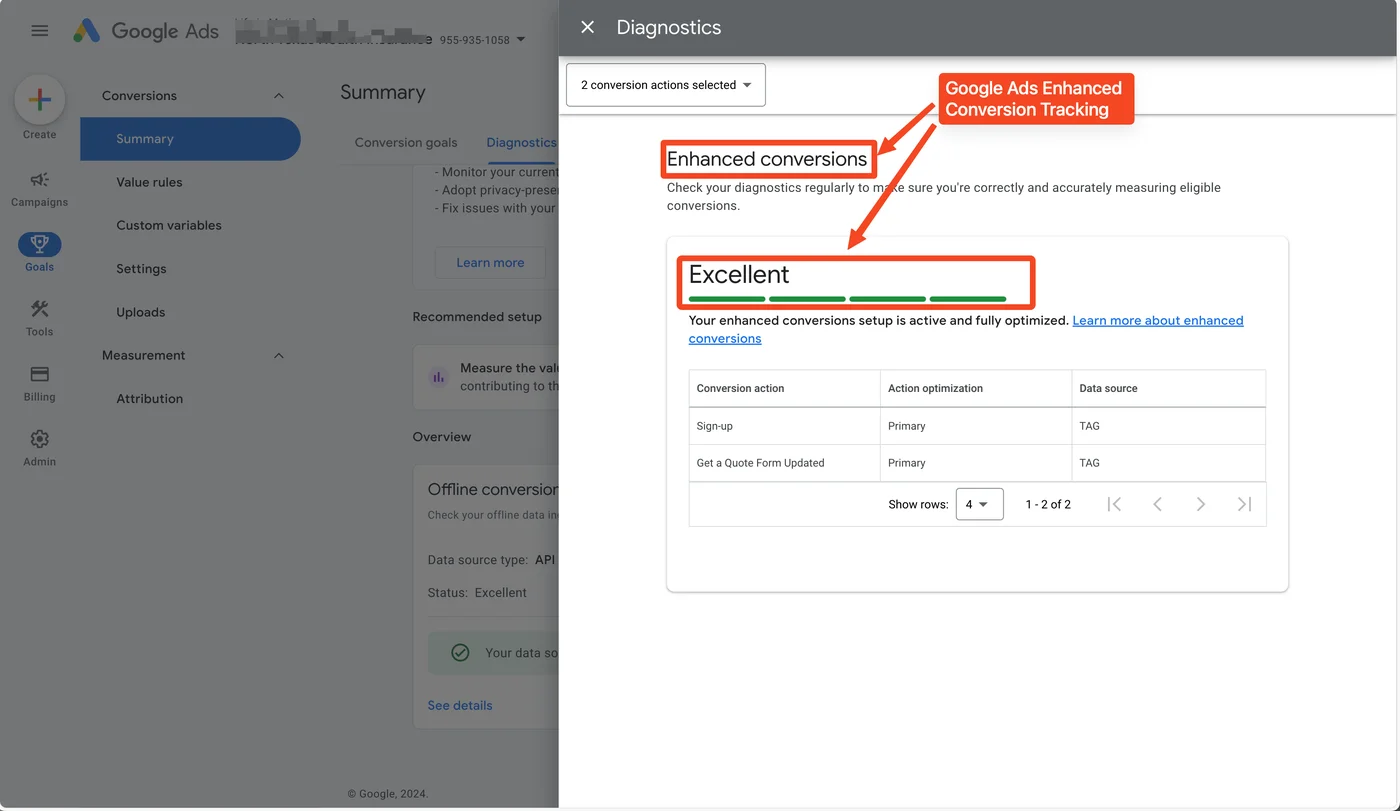
Task: Open the Create button with plus icon
Action: point(39,99)
